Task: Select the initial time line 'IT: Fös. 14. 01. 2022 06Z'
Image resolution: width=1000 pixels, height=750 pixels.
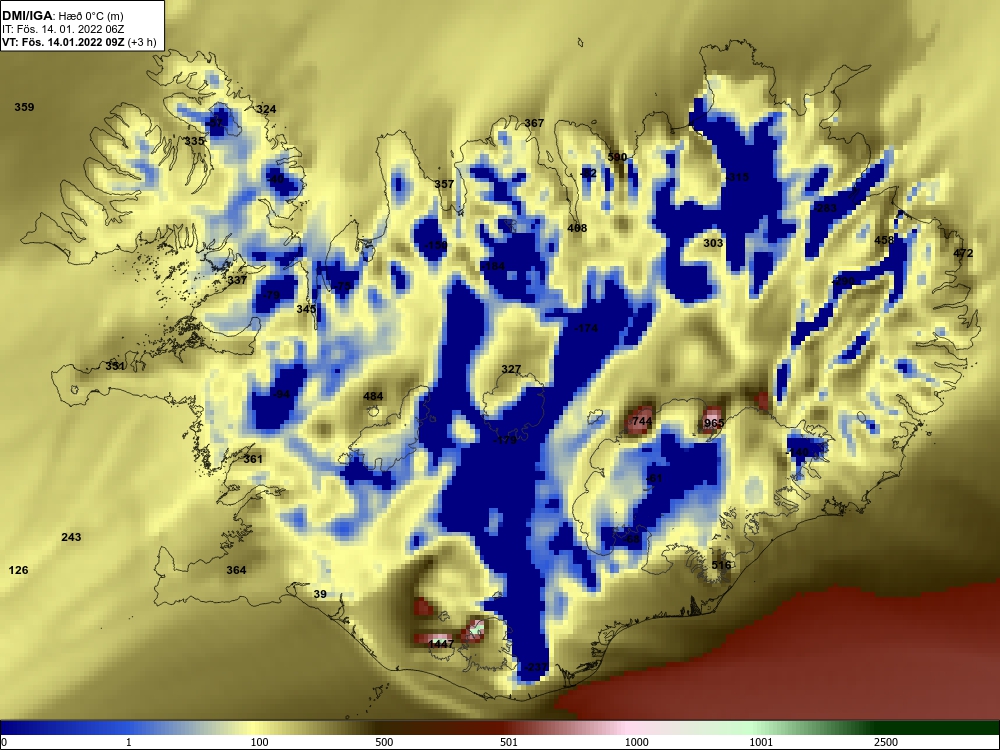Action: click(x=62, y=29)
